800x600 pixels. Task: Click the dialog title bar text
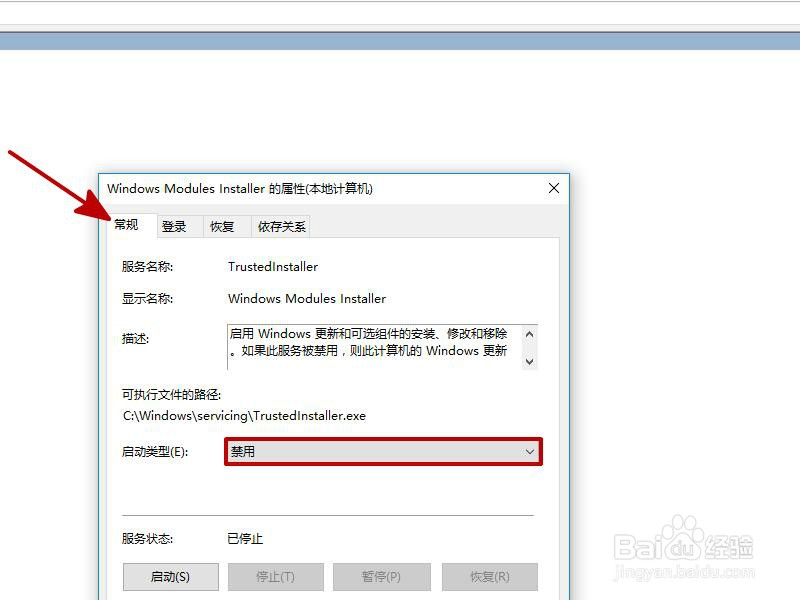coord(240,189)
